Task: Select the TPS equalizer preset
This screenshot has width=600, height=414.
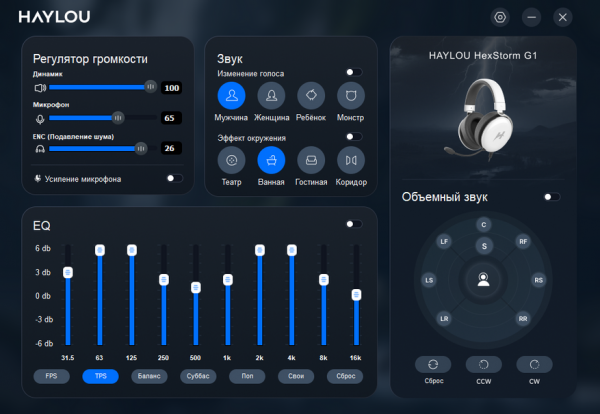Action: click(101, 376)
